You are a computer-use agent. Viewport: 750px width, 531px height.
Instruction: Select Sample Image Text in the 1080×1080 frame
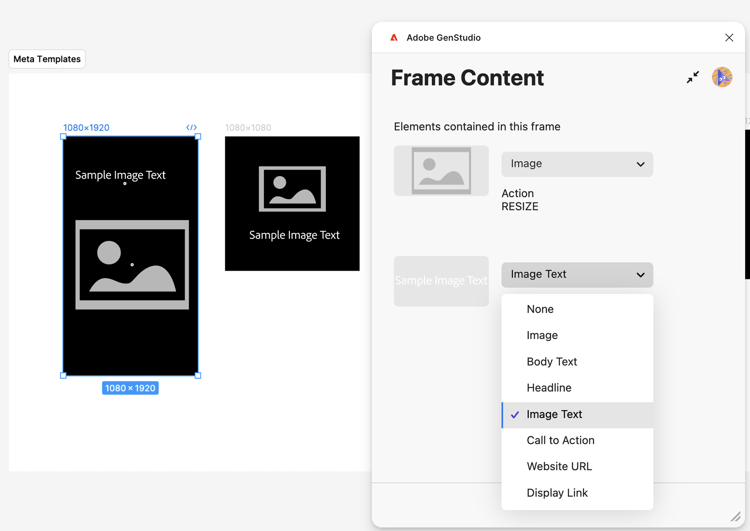294,235
